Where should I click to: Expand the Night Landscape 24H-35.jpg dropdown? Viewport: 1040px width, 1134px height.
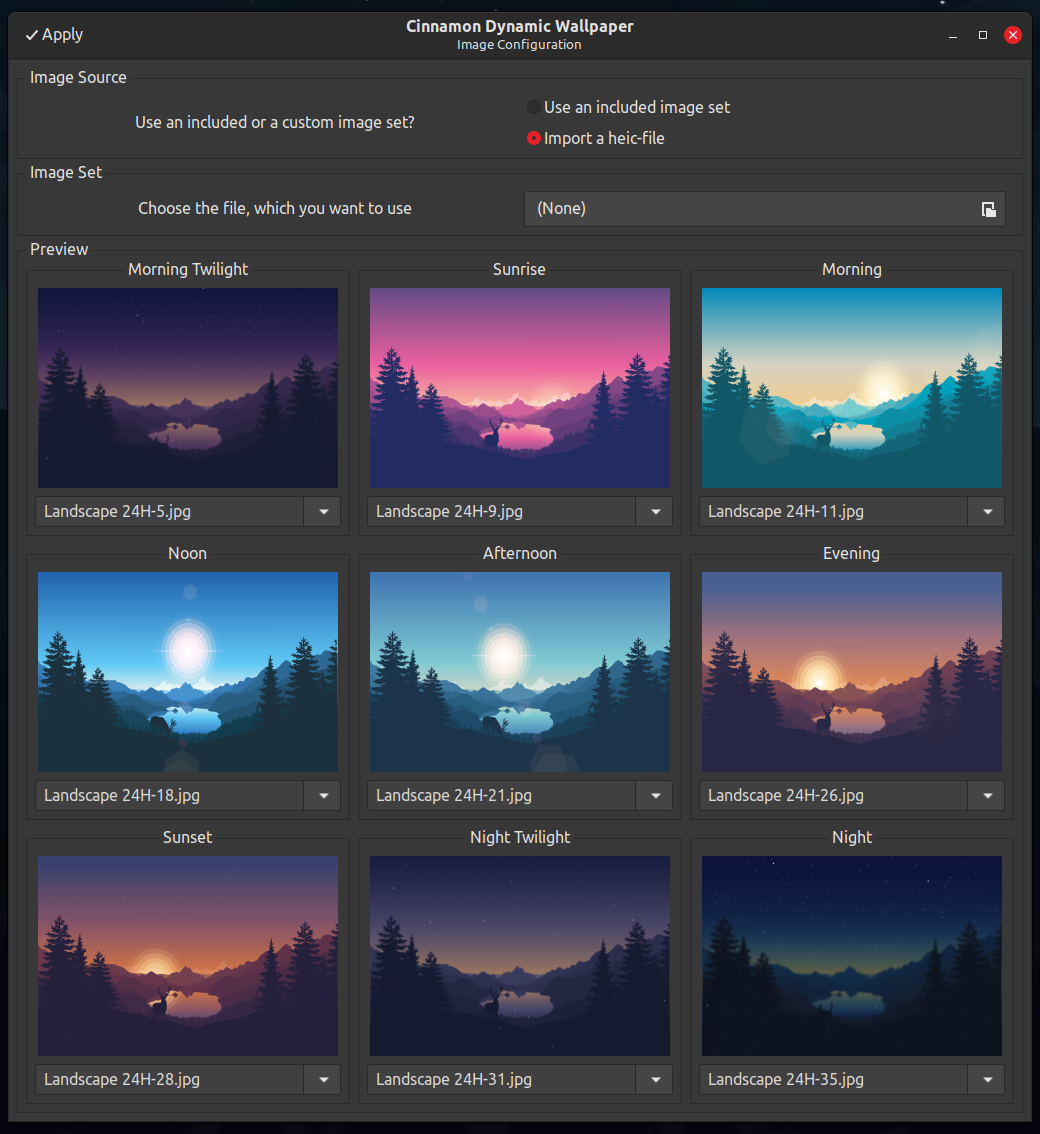coord(987,1080)
